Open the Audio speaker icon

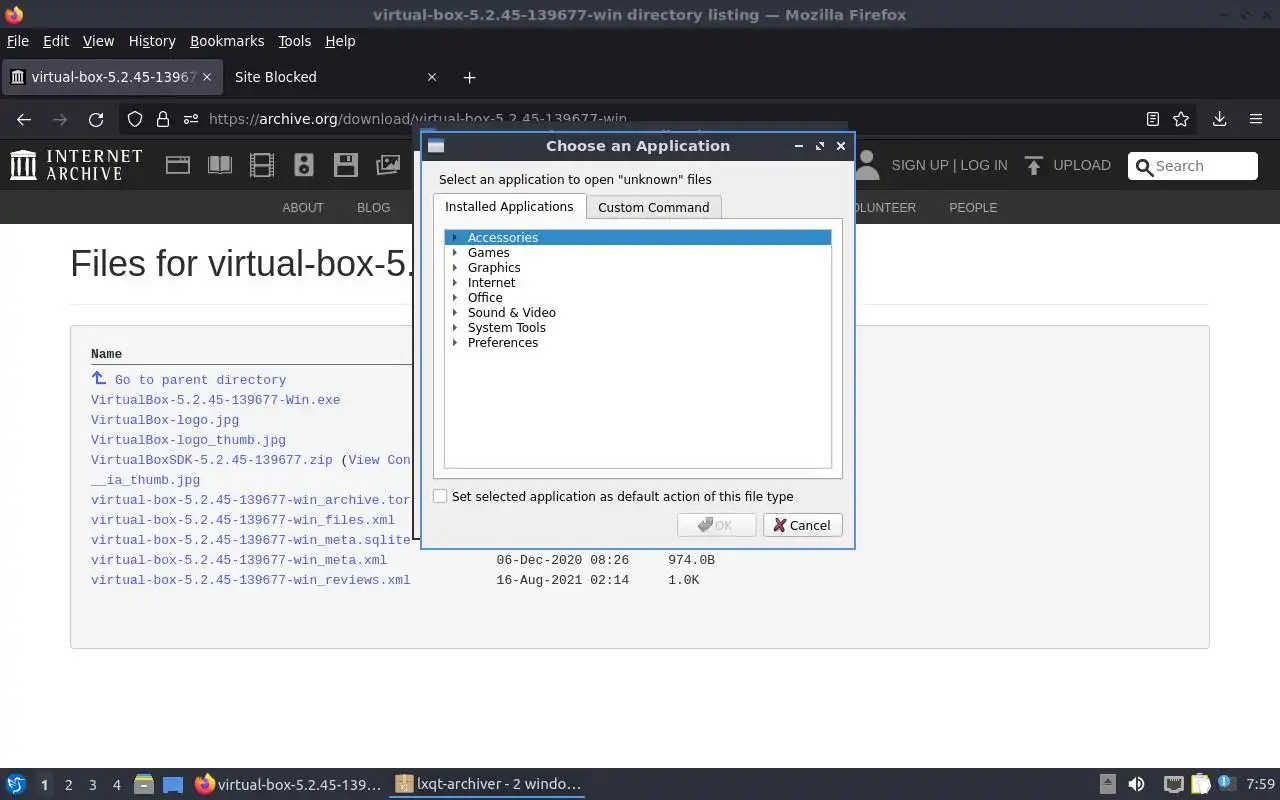coord(304,165)
